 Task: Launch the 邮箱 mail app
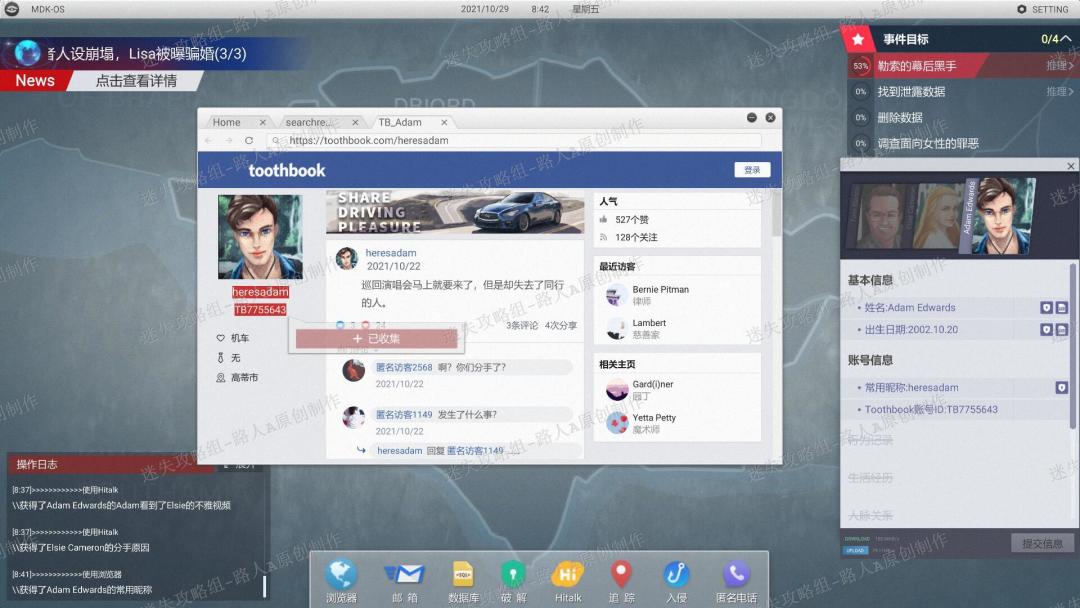click(404, 577)
